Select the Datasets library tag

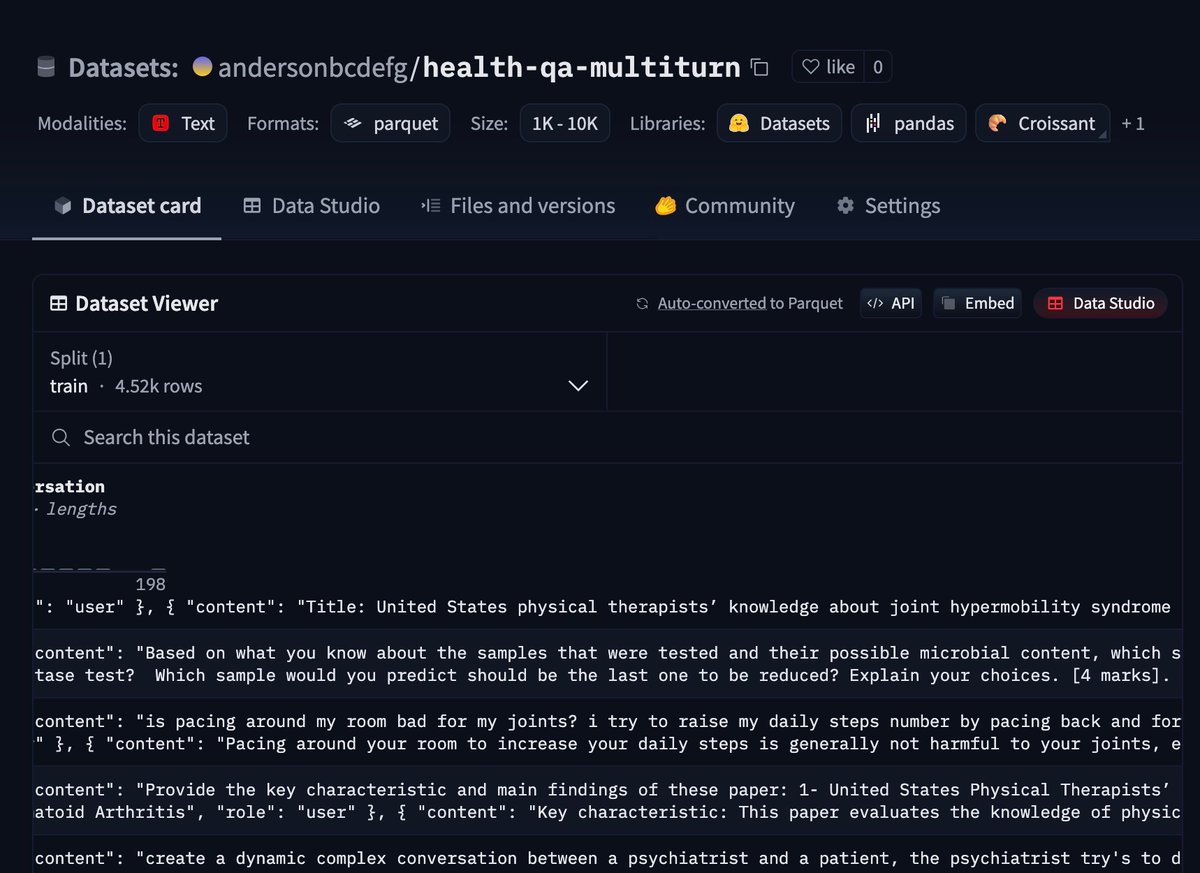click(779, 123)
